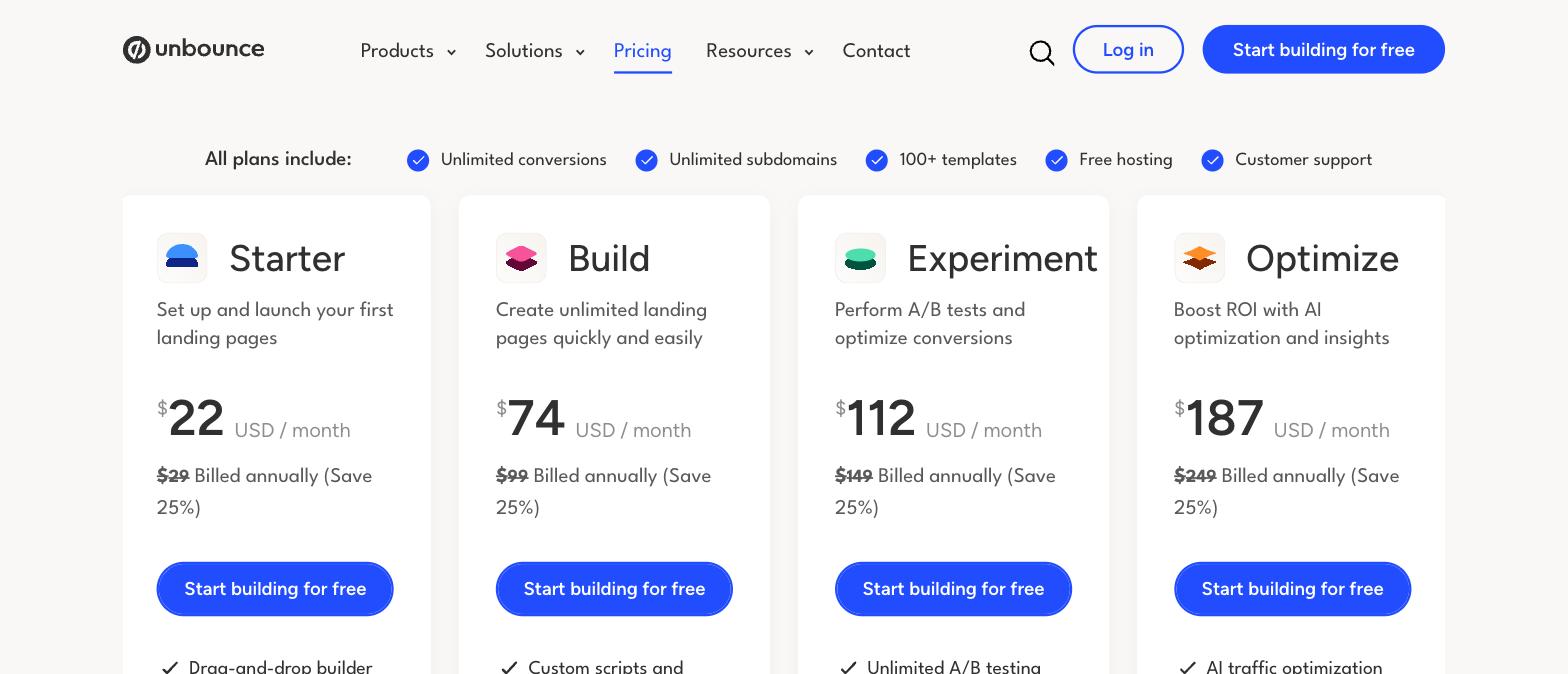Screen dimensions: 1568x674
Task: Click the struck-through $29 price
Action: coord(173,476)
